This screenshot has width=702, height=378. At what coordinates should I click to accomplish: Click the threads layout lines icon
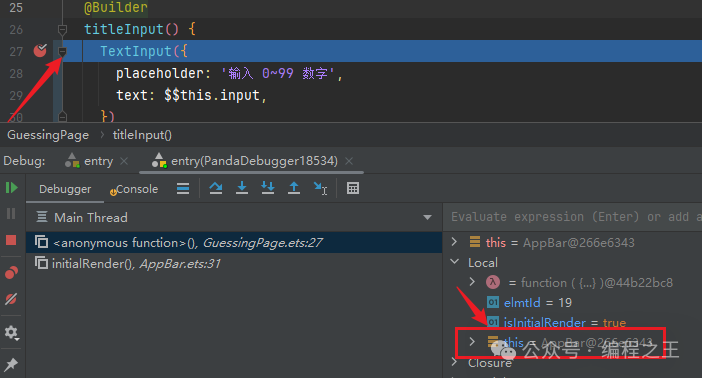(183, 188)
